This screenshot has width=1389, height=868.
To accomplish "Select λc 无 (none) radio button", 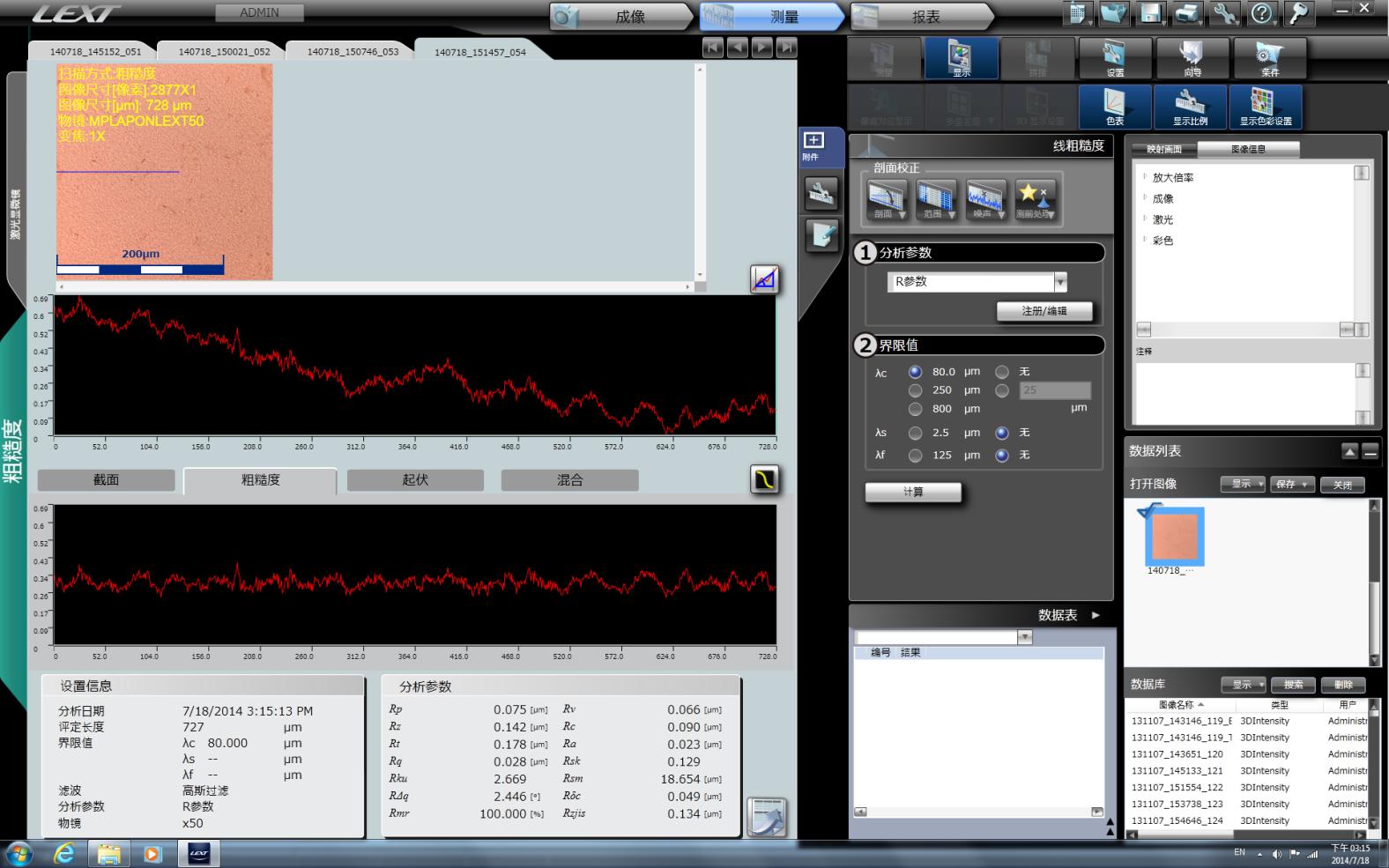I will click(1002, 372).
